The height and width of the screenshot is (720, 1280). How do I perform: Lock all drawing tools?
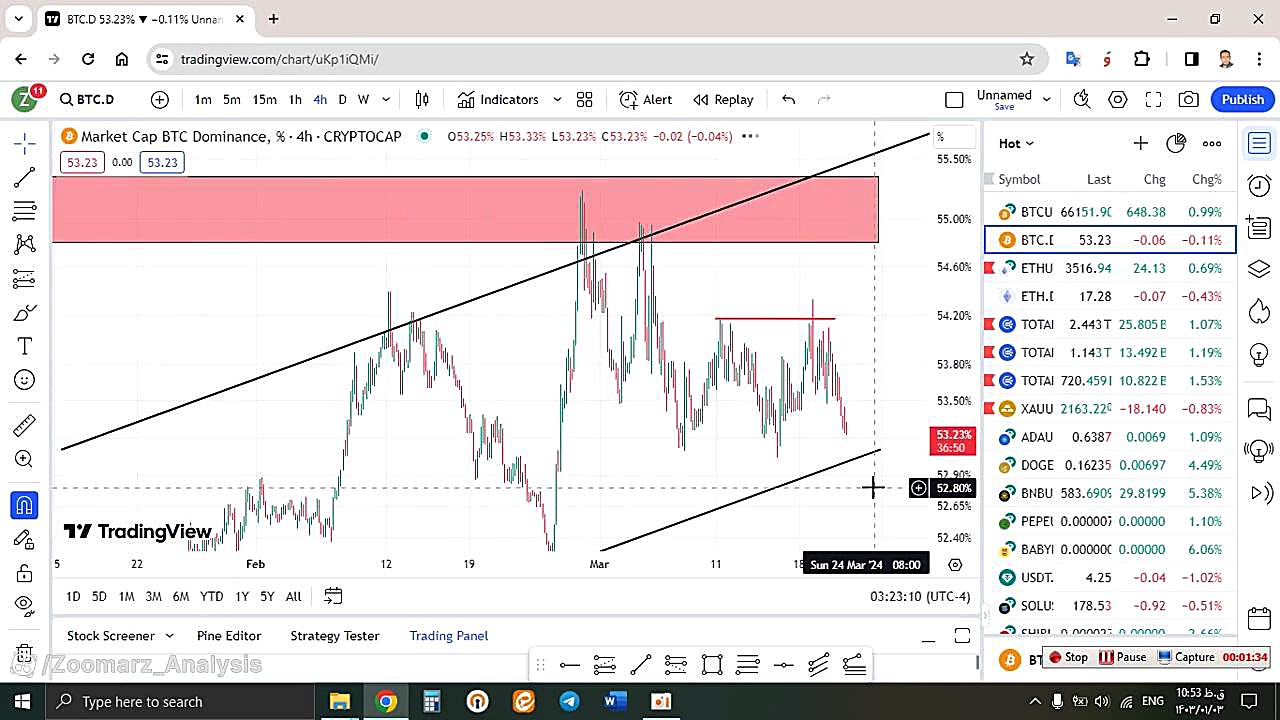point(25,573)
